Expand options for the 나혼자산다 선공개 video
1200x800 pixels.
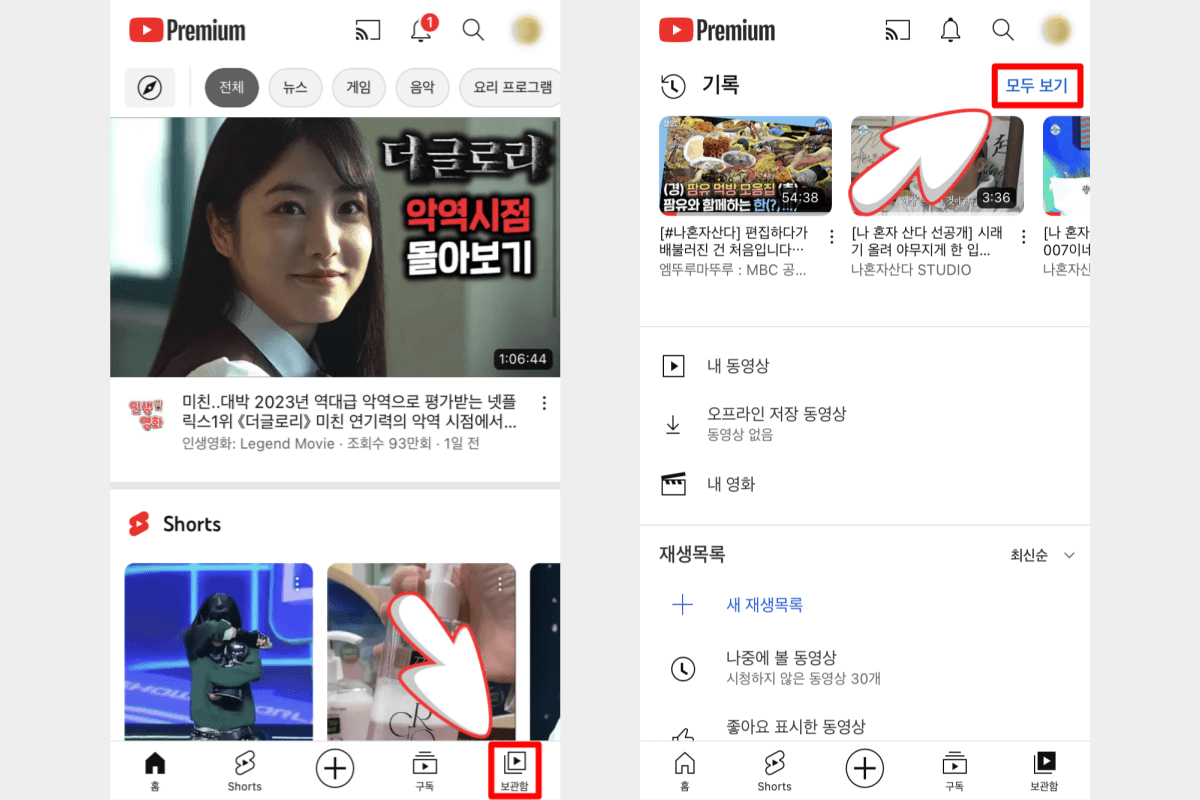coord(1023,236)
